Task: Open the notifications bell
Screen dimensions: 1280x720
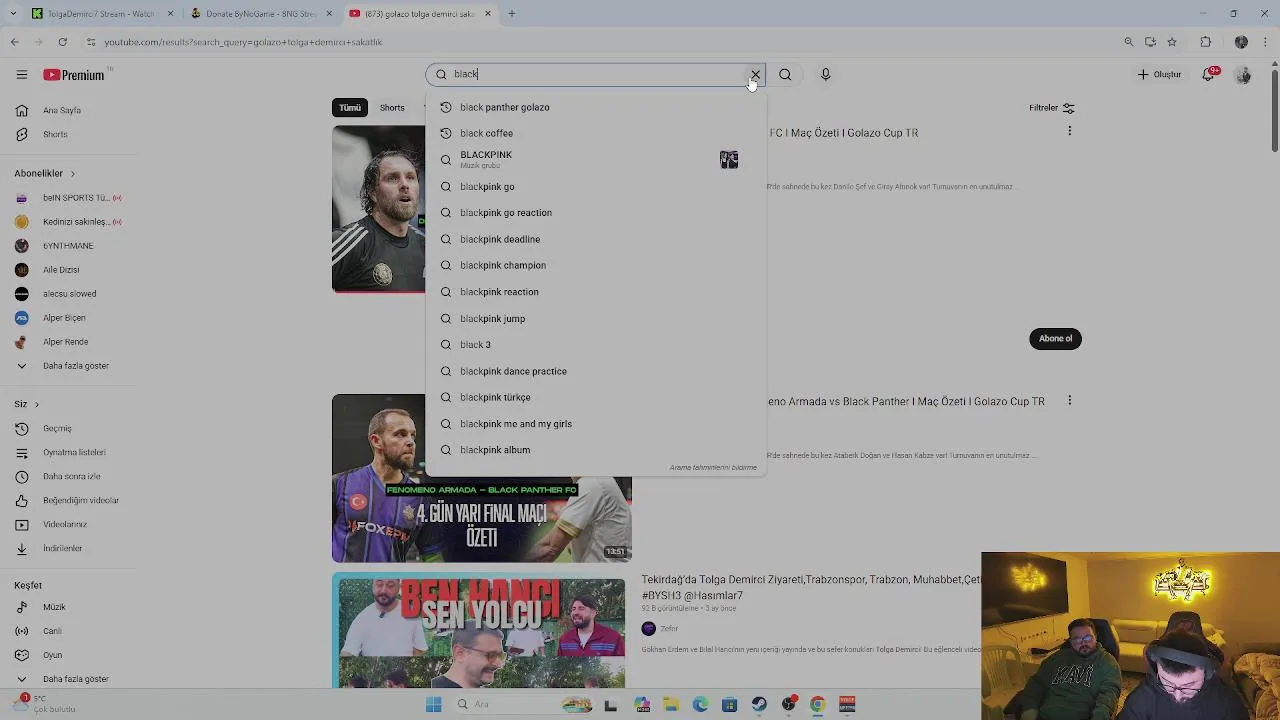Action: [1208, 75]
